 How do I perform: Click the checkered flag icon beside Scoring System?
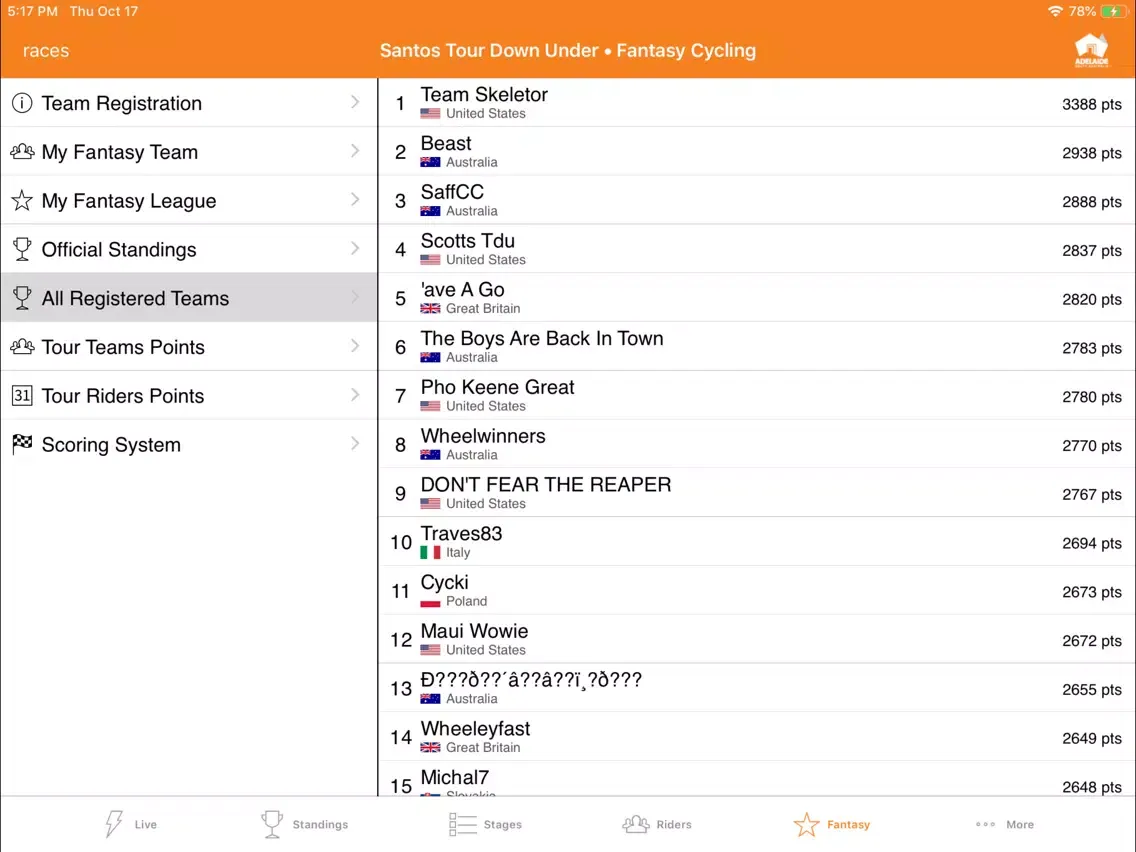[x=22, y=443]
